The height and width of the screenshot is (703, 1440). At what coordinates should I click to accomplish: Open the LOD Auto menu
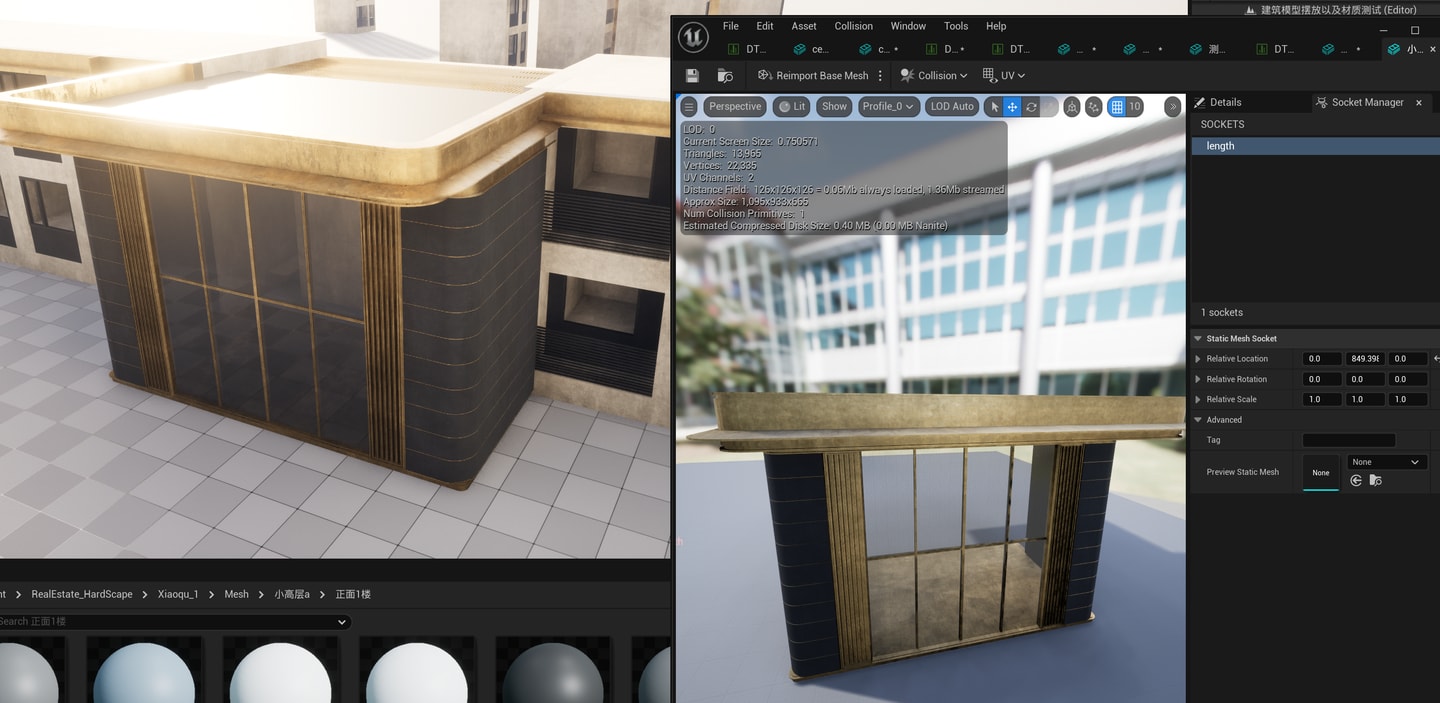[951, 106]
